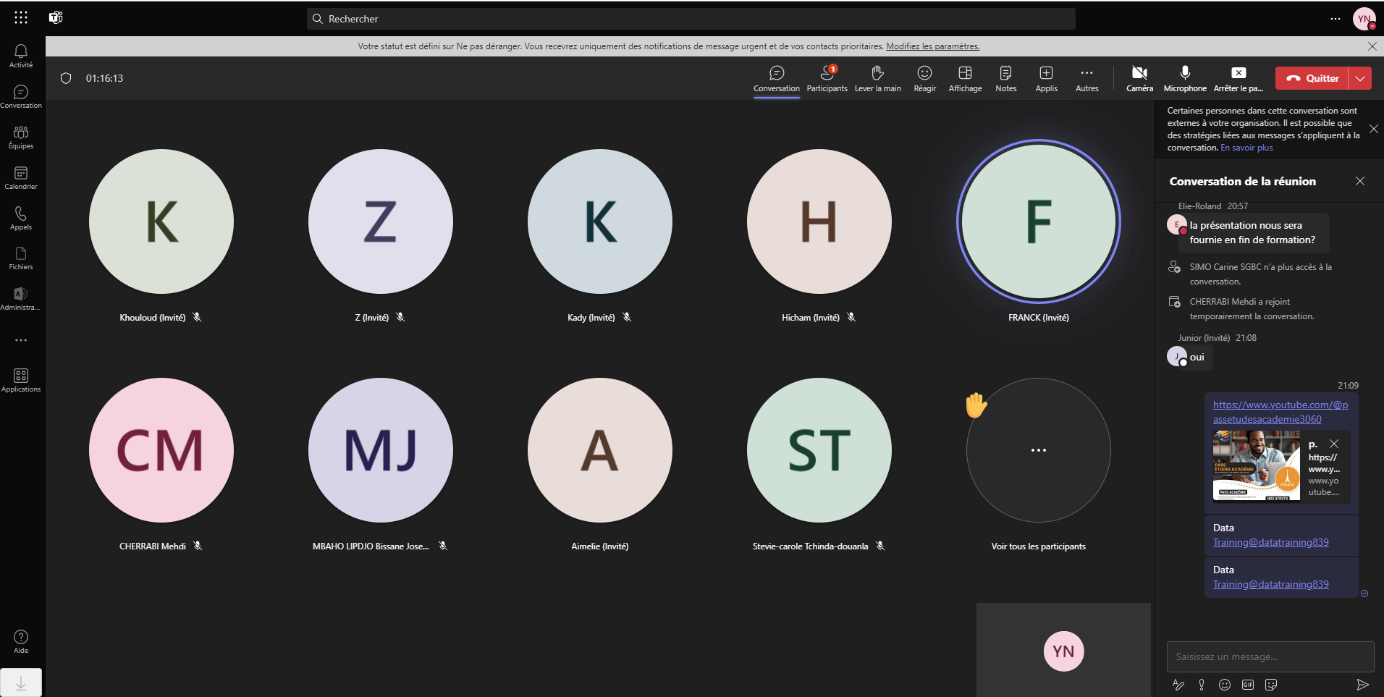Image resolution: width=1384 pixels, height=697 pixels.
Task: Open meeting Notes
Action: point(1005,78)
